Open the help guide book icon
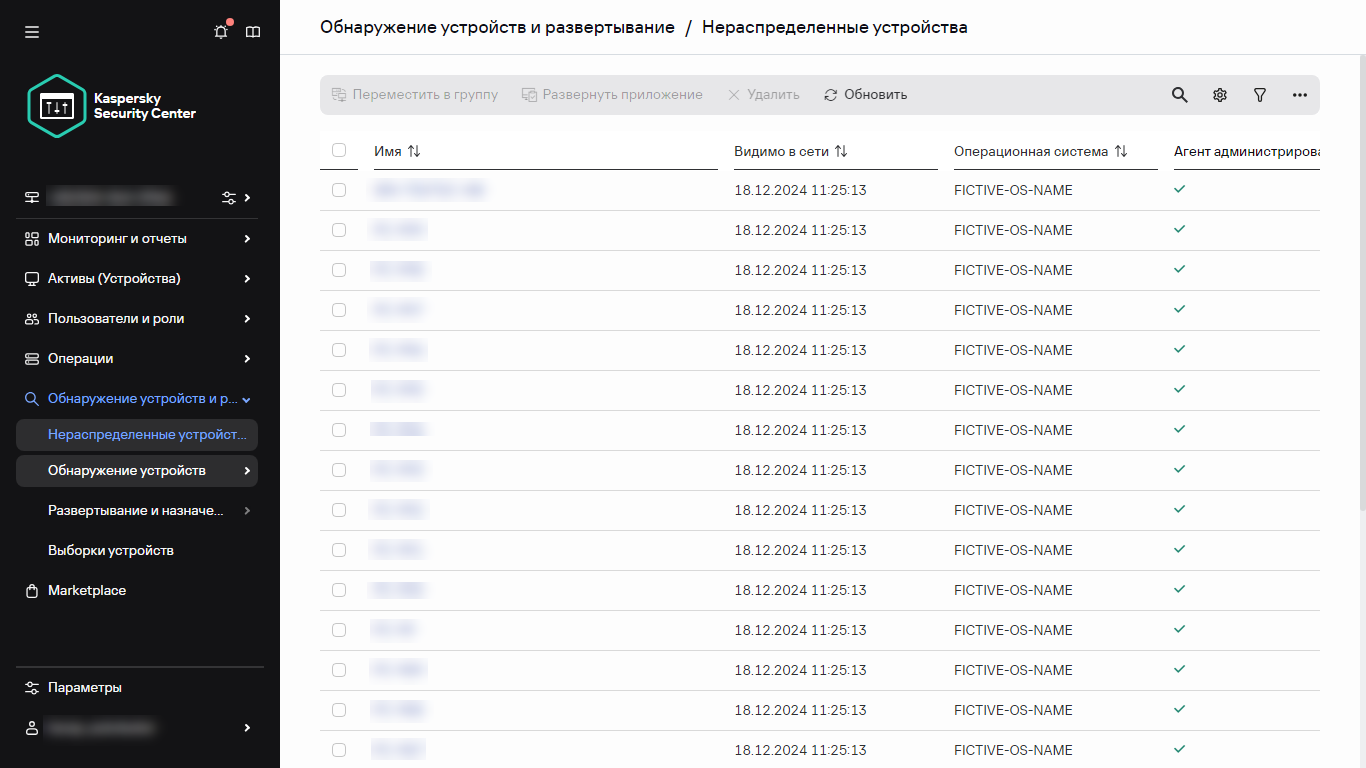Image resolution: width=1366 pixels, height=768 pixels. (253, 31)
